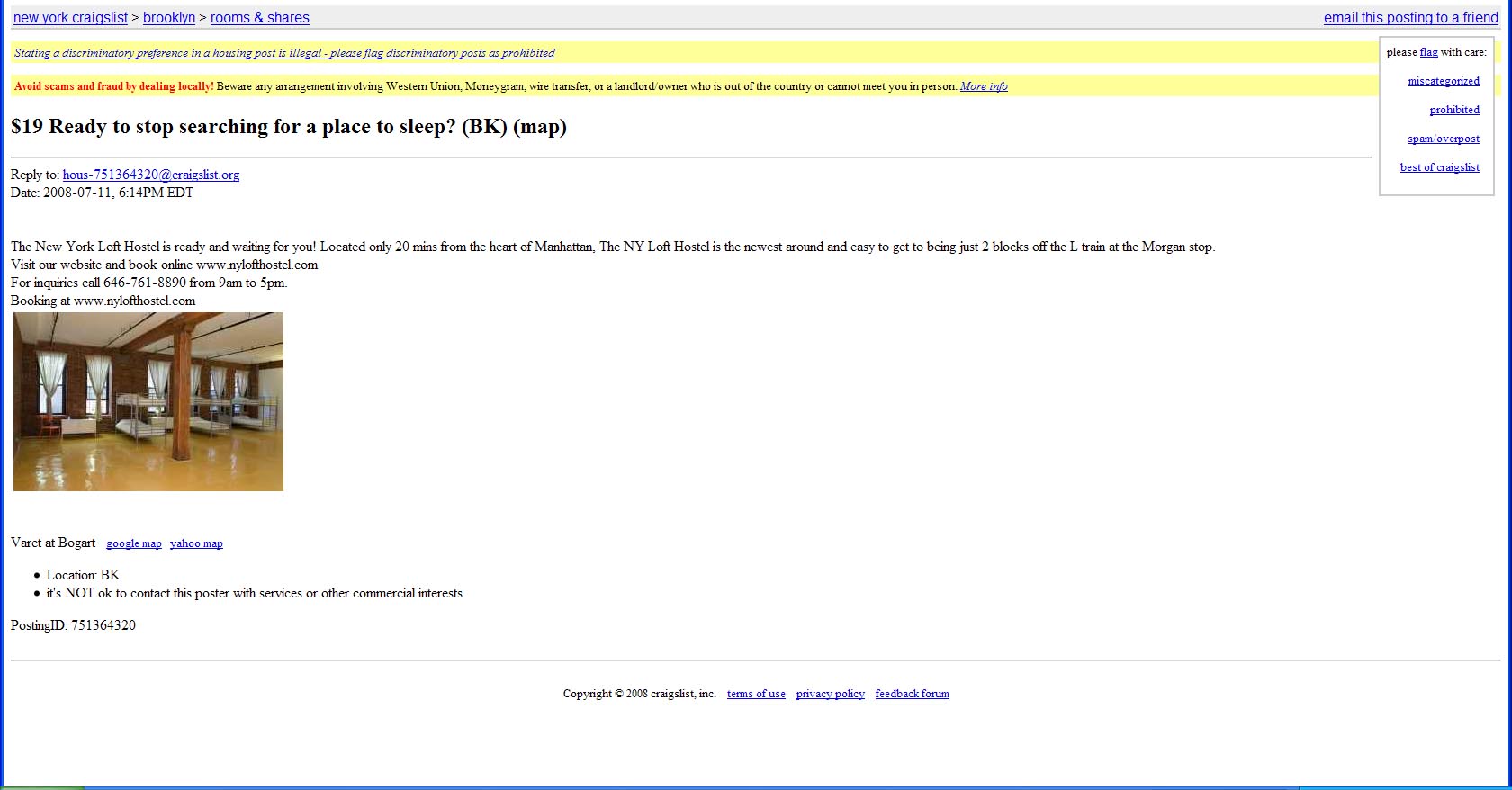Image resolution: width=1512 pixels, height=790 pixels.
Task: Flag the posting as prohibited
Action: pos(1453,110)
